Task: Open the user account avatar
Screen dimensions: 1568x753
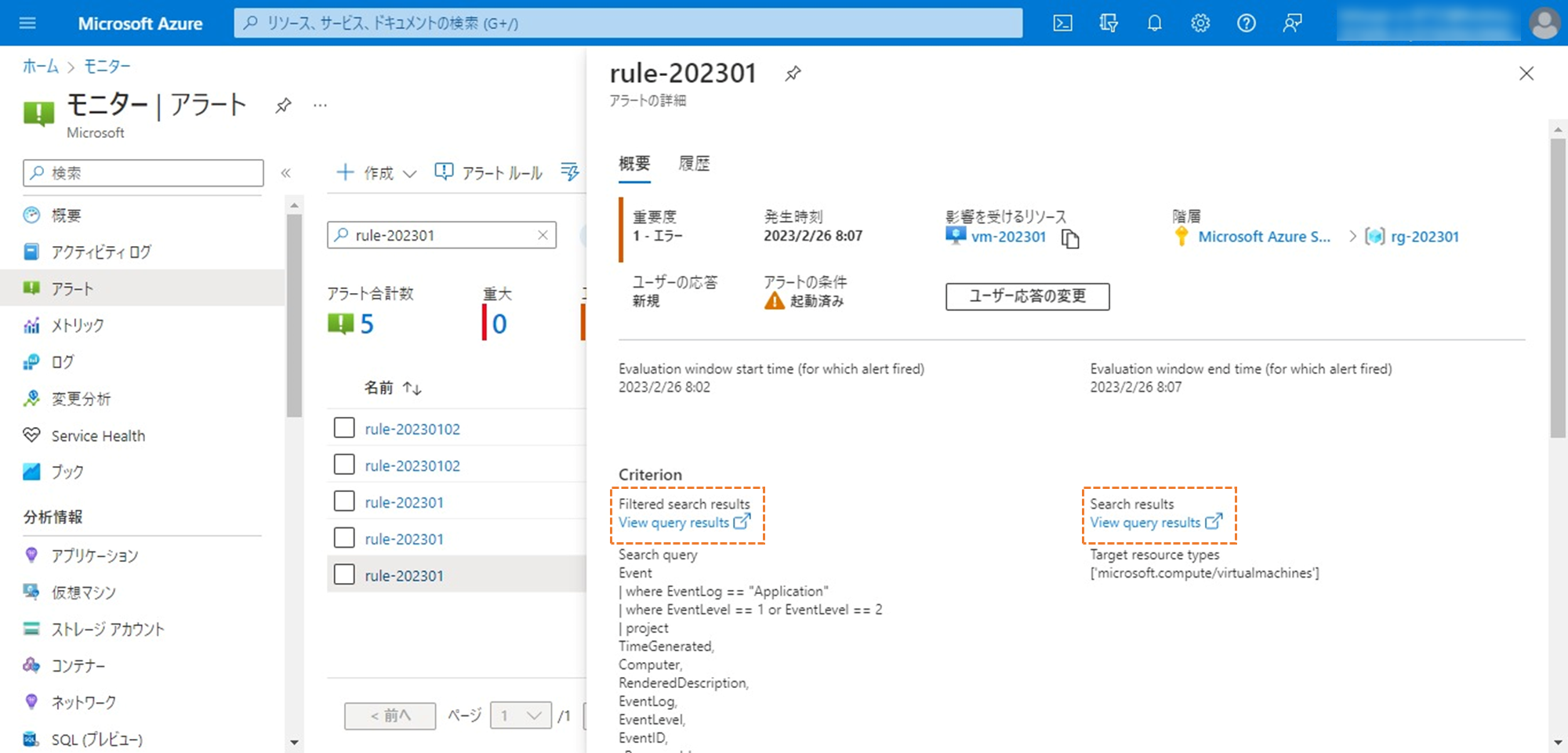Action: (x=1544, y=23)
